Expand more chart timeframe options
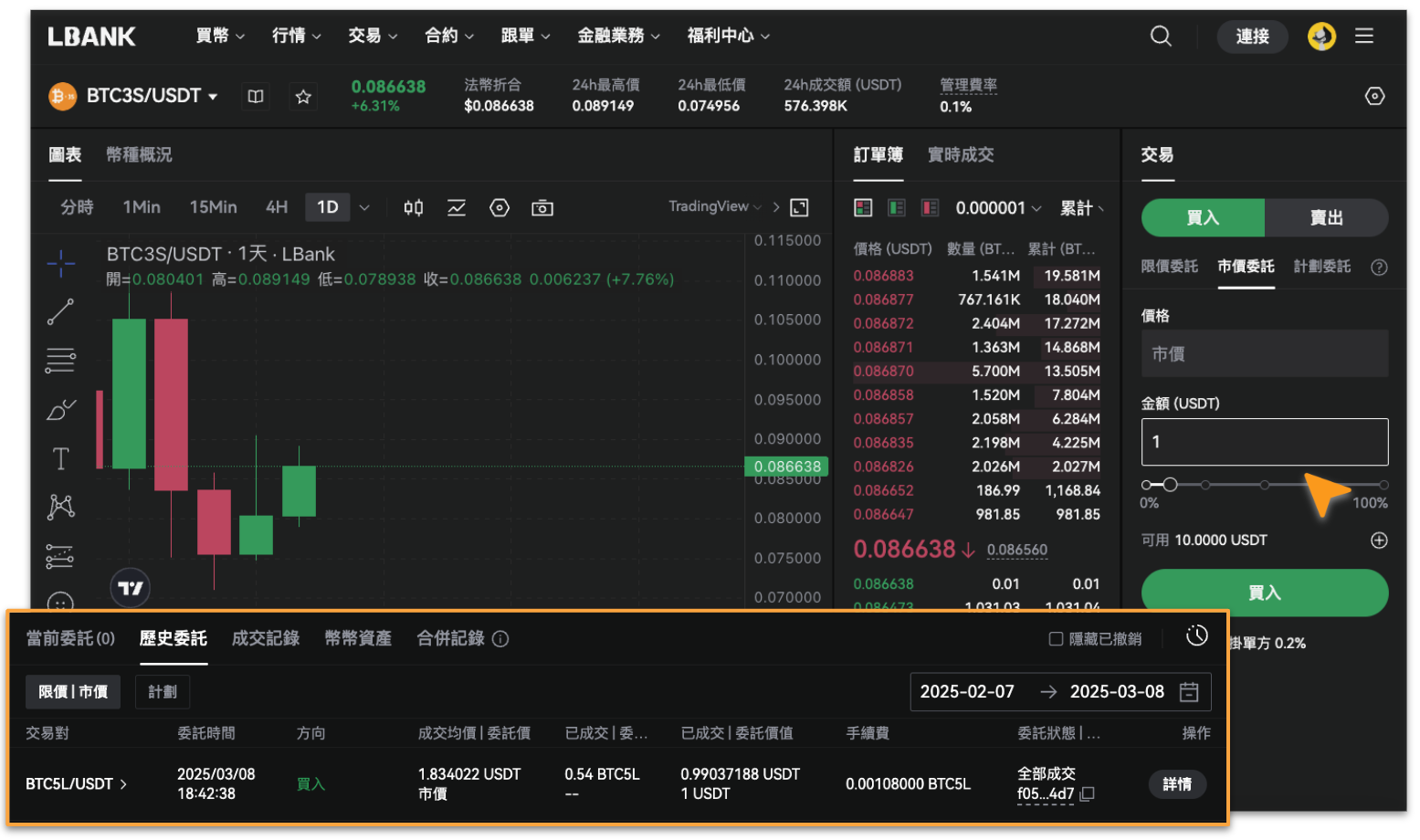The width and height of the screenshot is (1420, 840). [x=364, y=208]
